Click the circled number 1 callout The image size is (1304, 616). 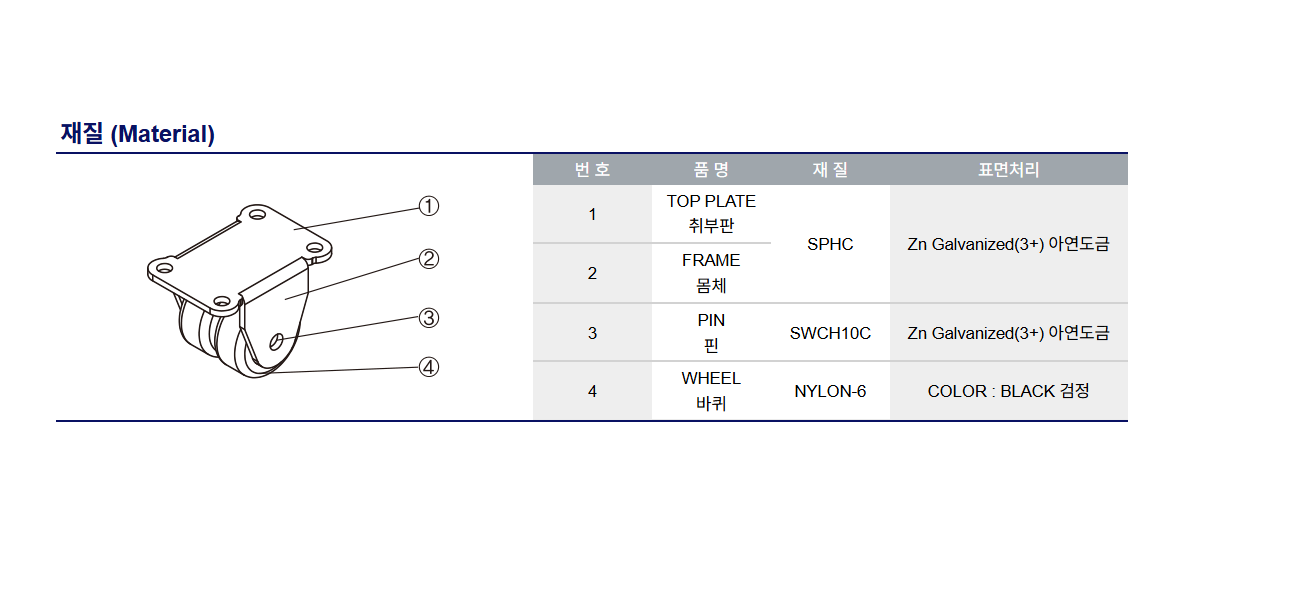coord(428,206)
